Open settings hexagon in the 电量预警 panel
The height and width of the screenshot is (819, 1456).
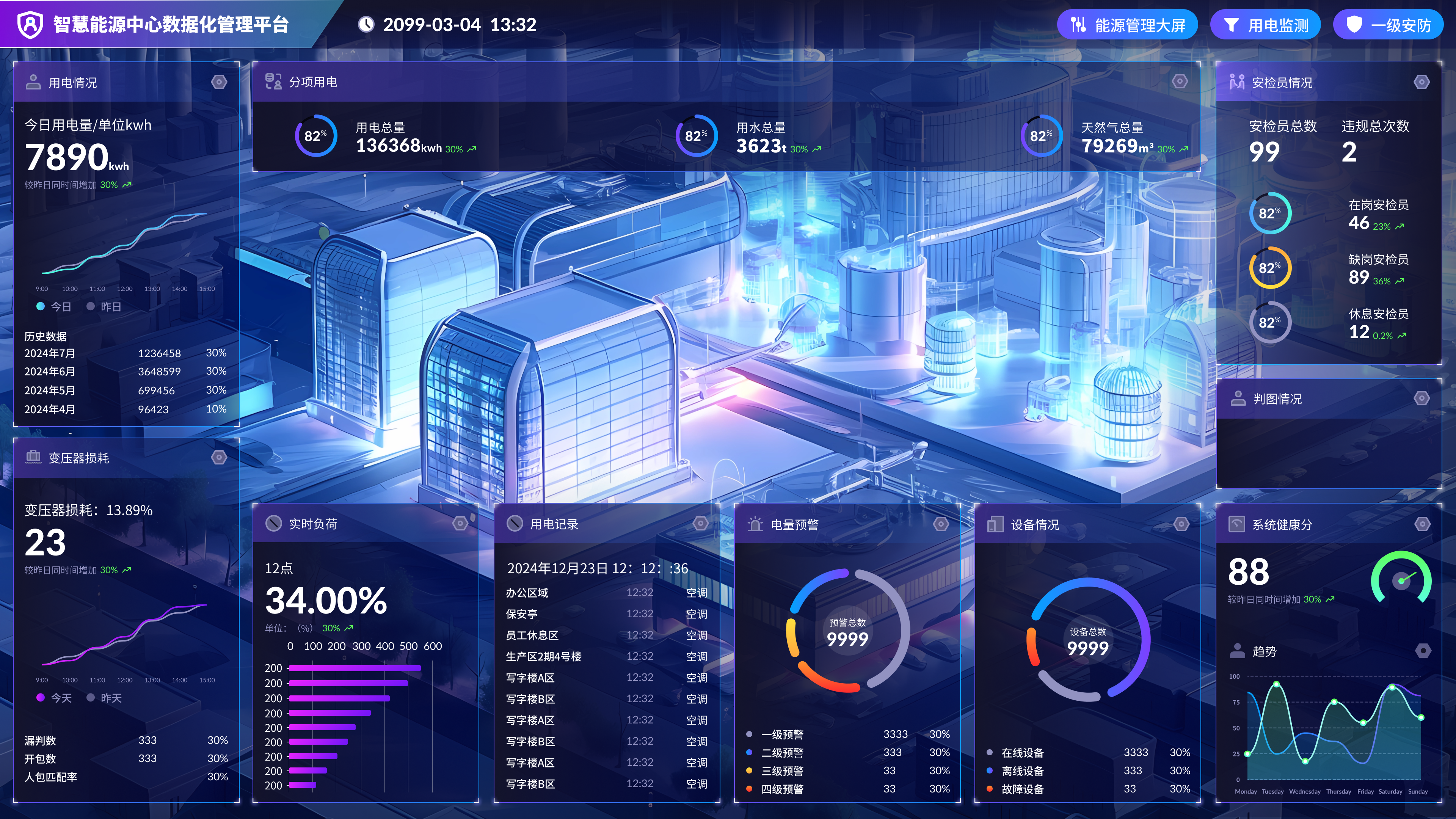pos(940,524)
